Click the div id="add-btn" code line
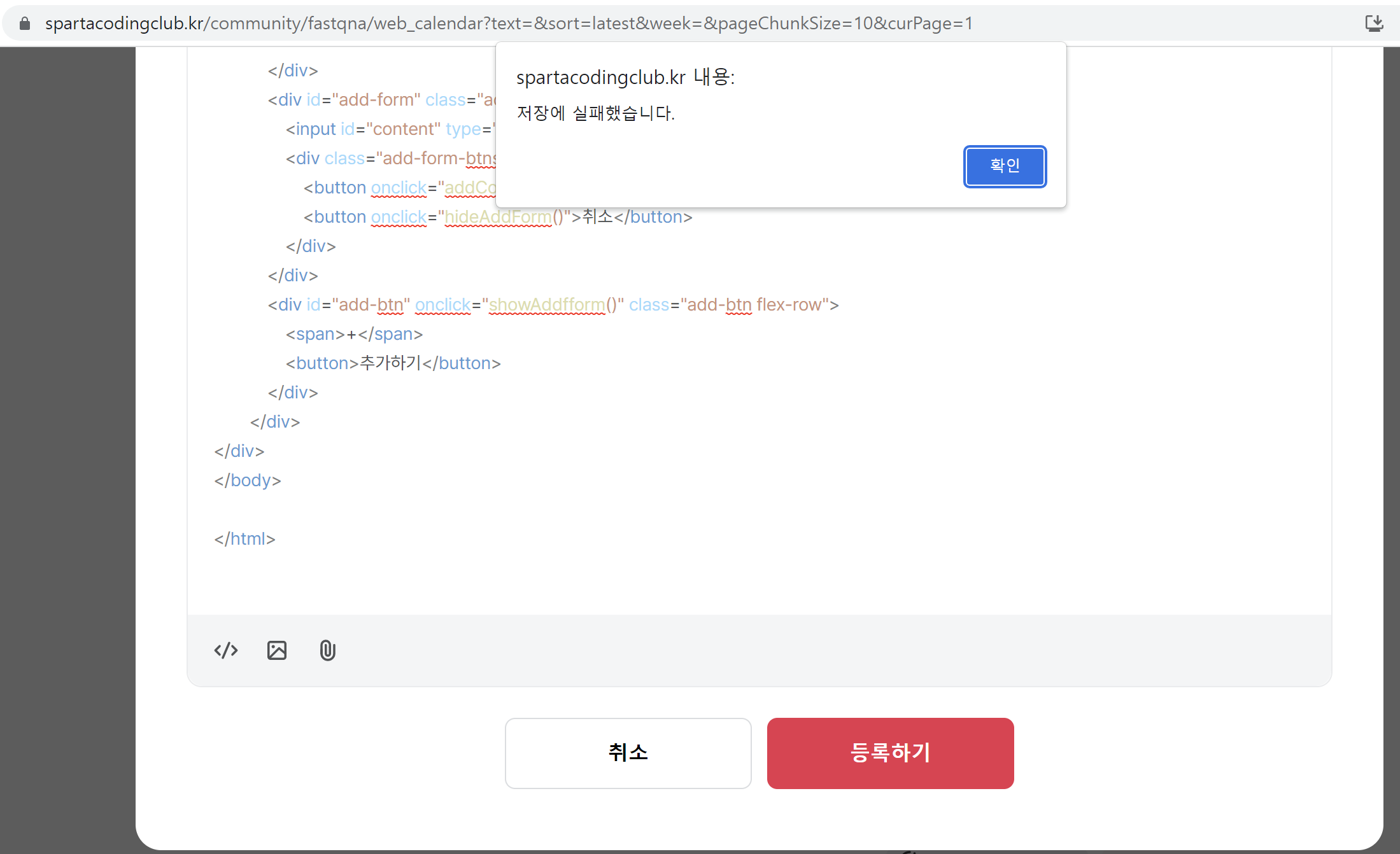Screen dimensions: 1400x854 (x=553, y=305)
